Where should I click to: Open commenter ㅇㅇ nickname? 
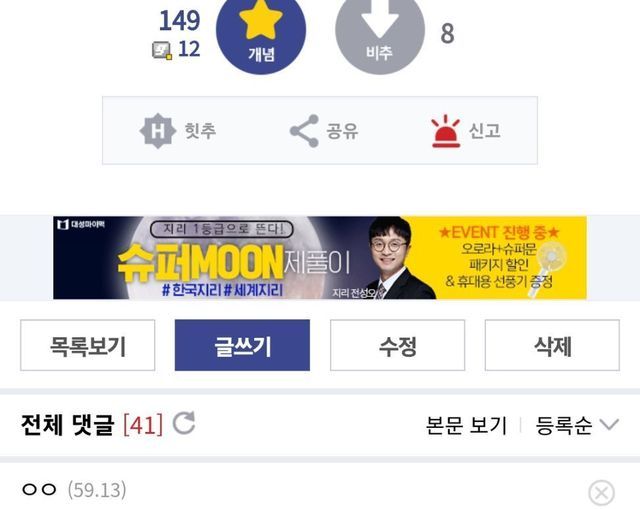pos(39,489)
